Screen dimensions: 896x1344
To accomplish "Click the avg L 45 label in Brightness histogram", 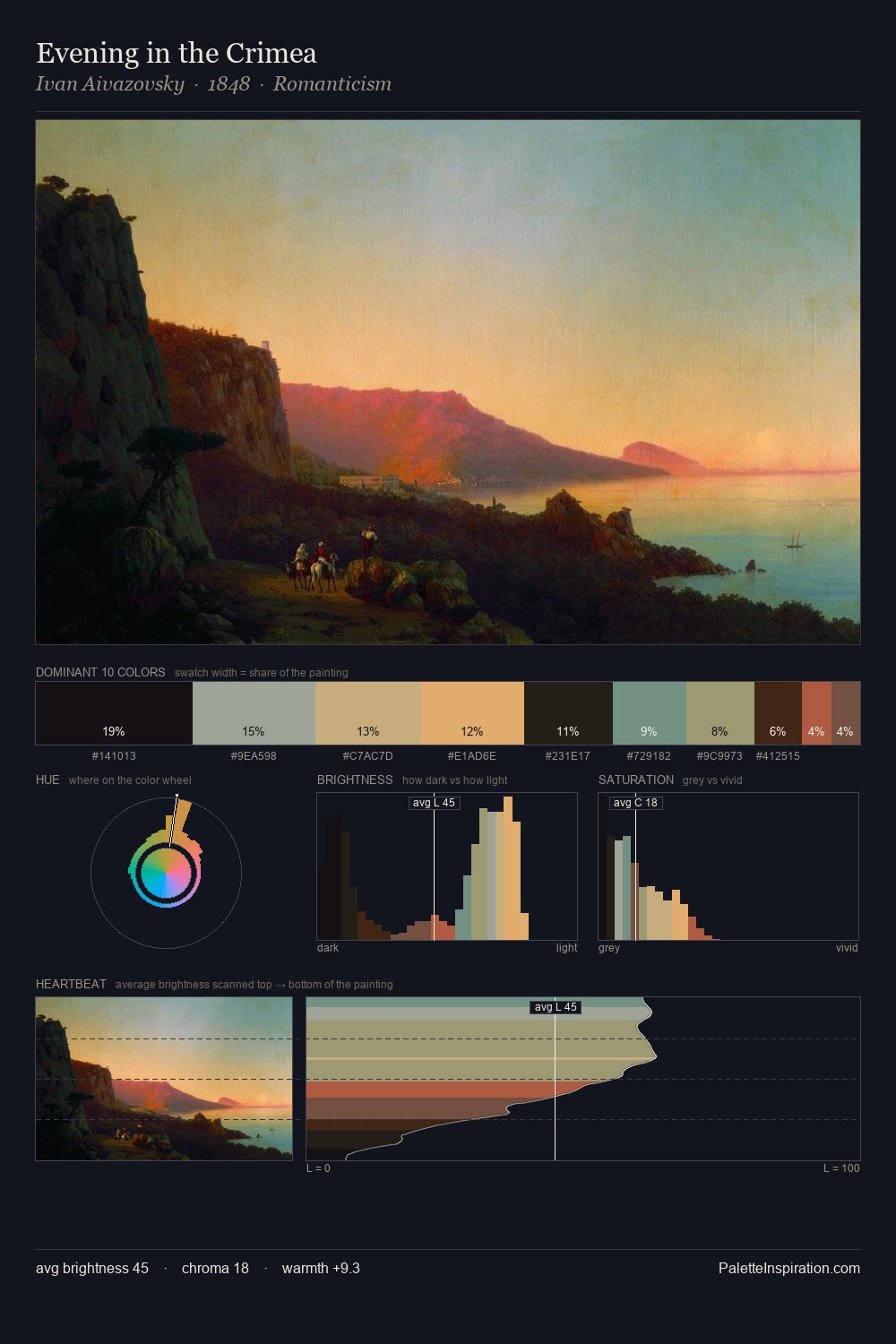I will [x=434, y=803].
